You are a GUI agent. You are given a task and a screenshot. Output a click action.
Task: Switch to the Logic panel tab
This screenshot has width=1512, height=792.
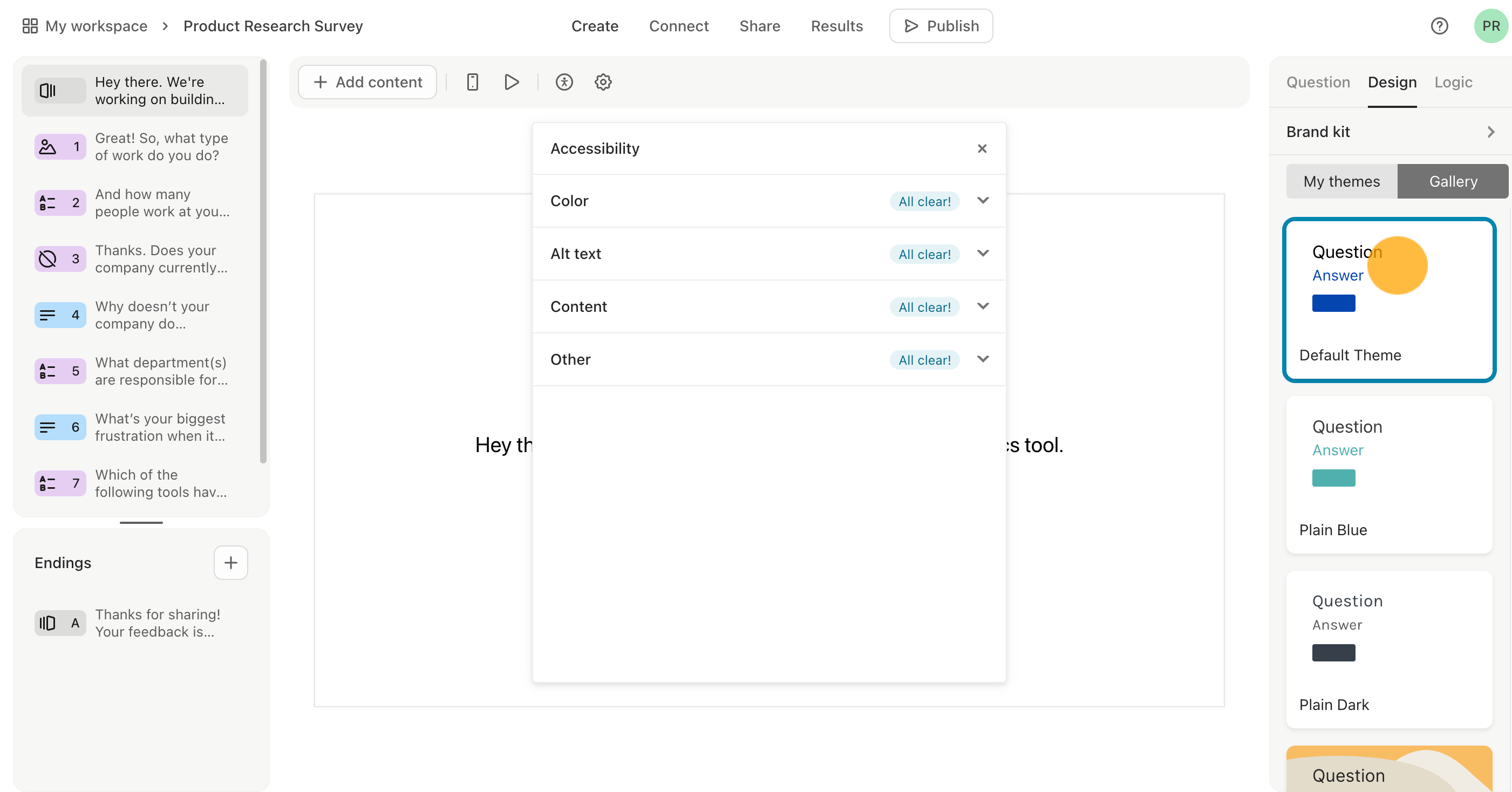(1453, 82)
